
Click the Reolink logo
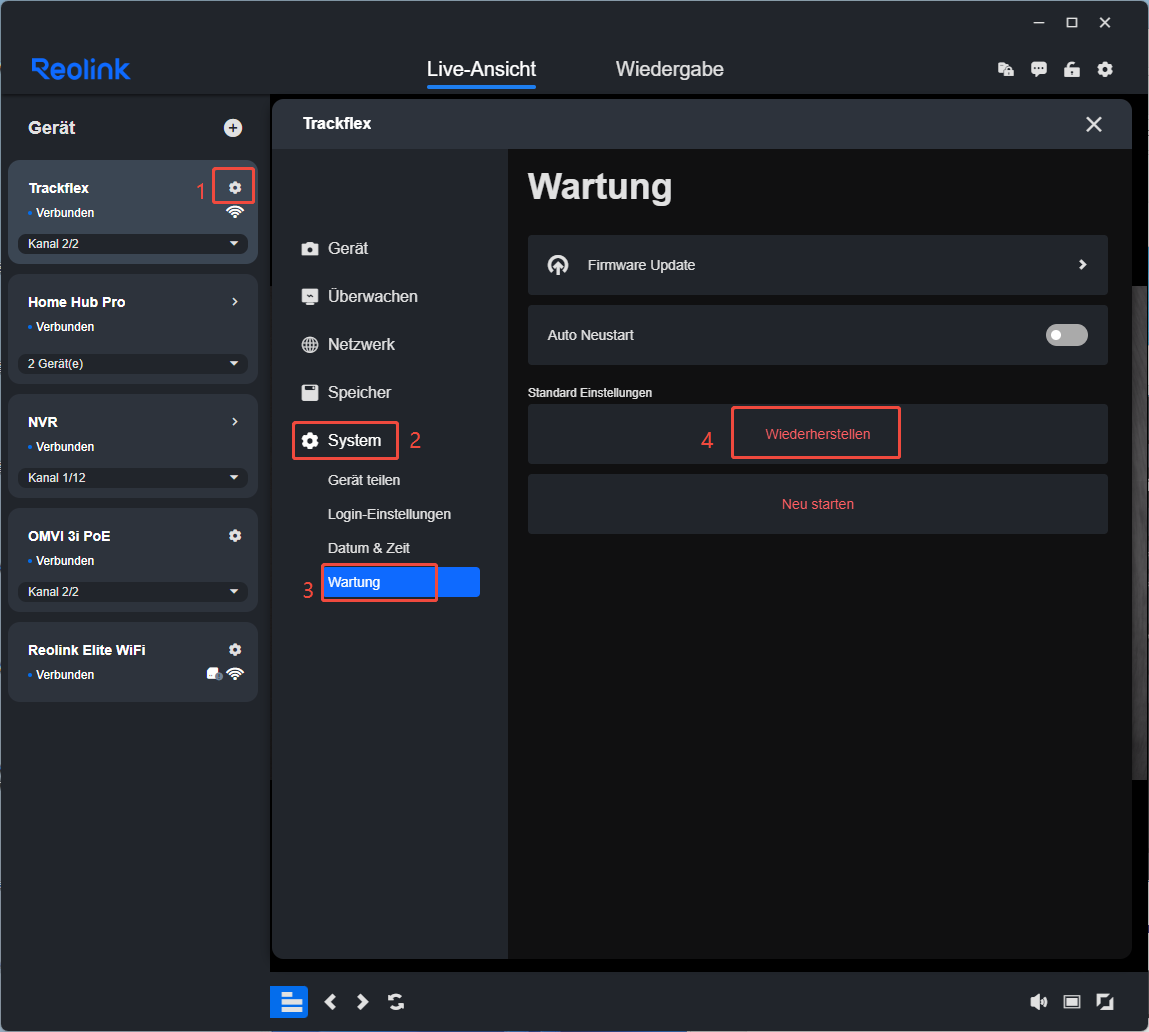pyautogui.click(x=81, y=69)
